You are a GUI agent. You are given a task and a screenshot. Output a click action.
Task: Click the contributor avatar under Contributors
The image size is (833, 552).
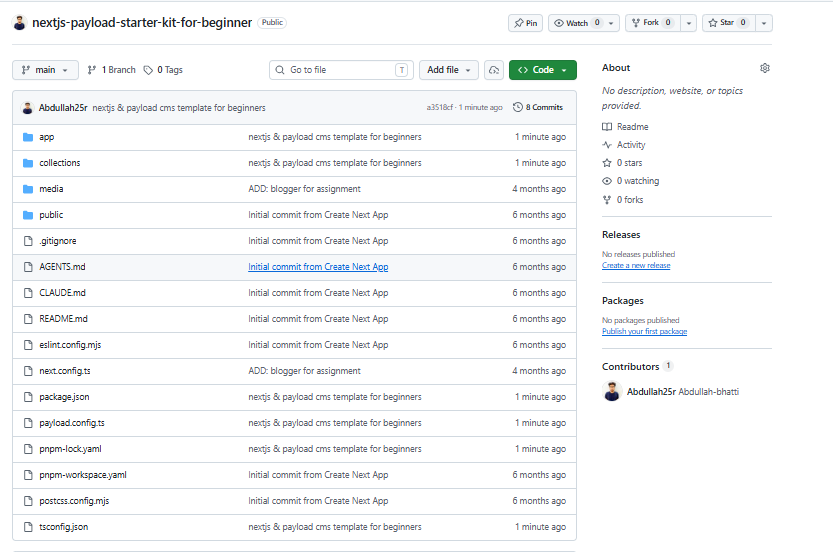pos(612,392)
